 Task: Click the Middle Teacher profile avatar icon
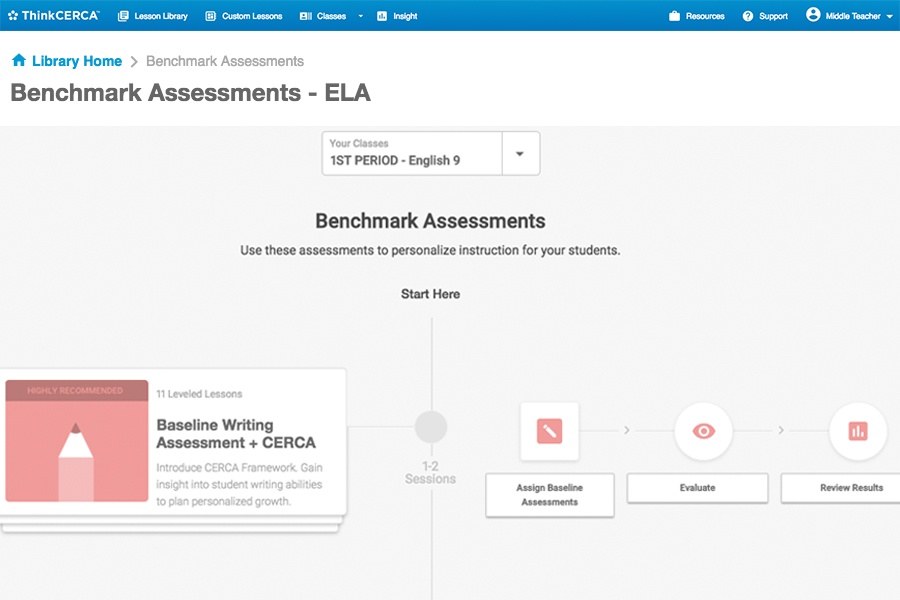coord(813,15)
